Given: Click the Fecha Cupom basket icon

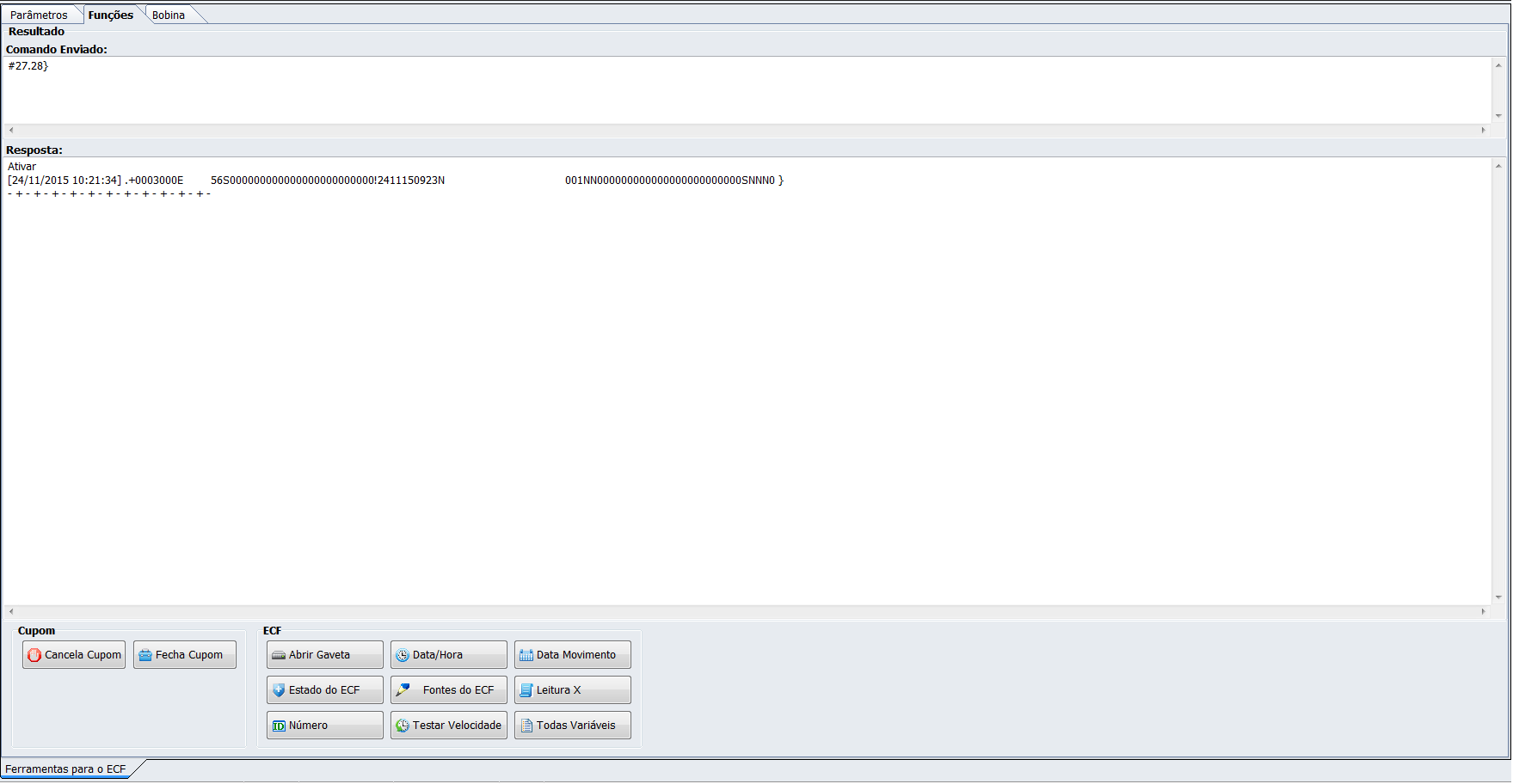Looking at the screenshot, I should point(145,655).
